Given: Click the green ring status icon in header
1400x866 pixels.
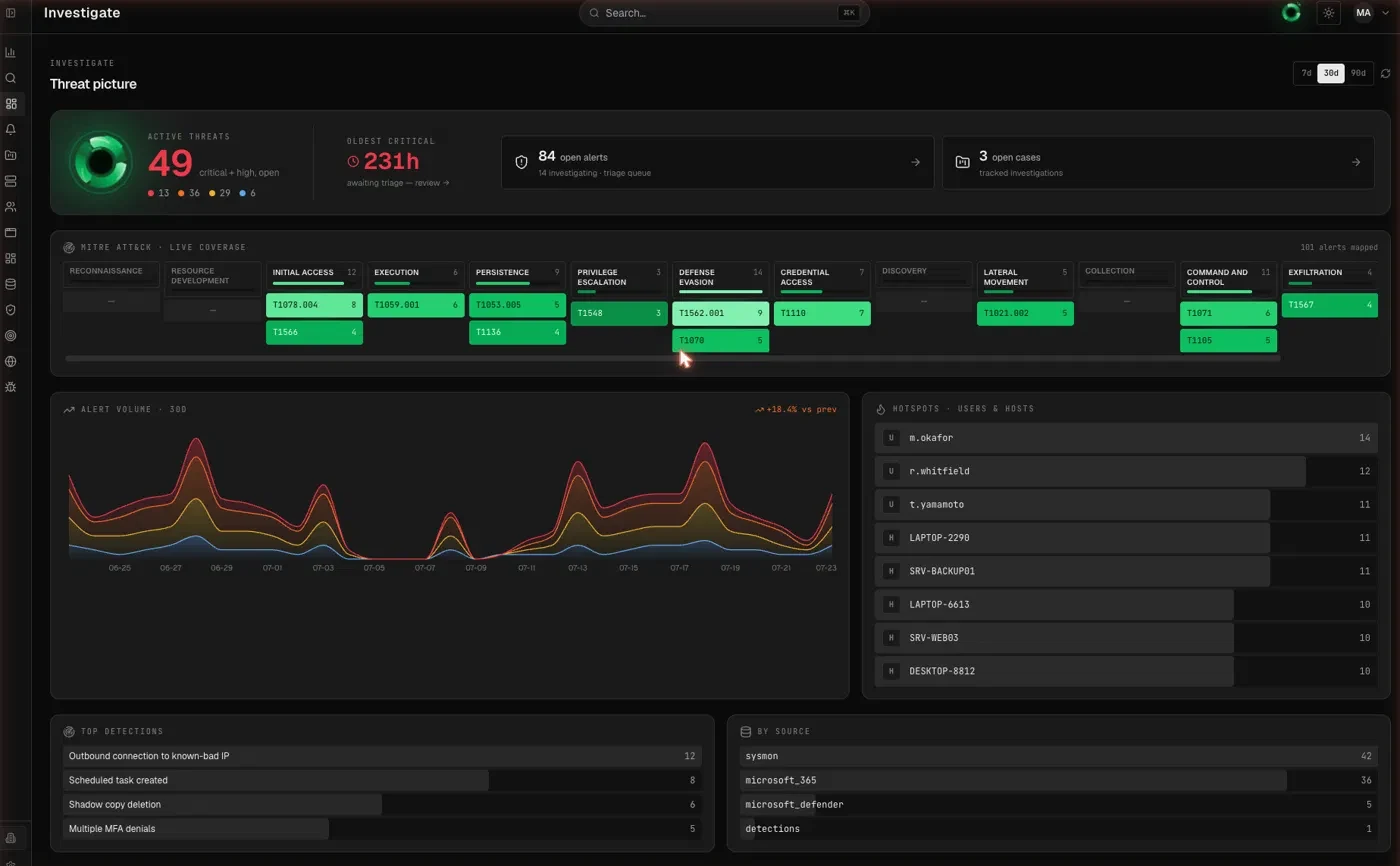Looking at the screenshot, I should (1291, 13).
